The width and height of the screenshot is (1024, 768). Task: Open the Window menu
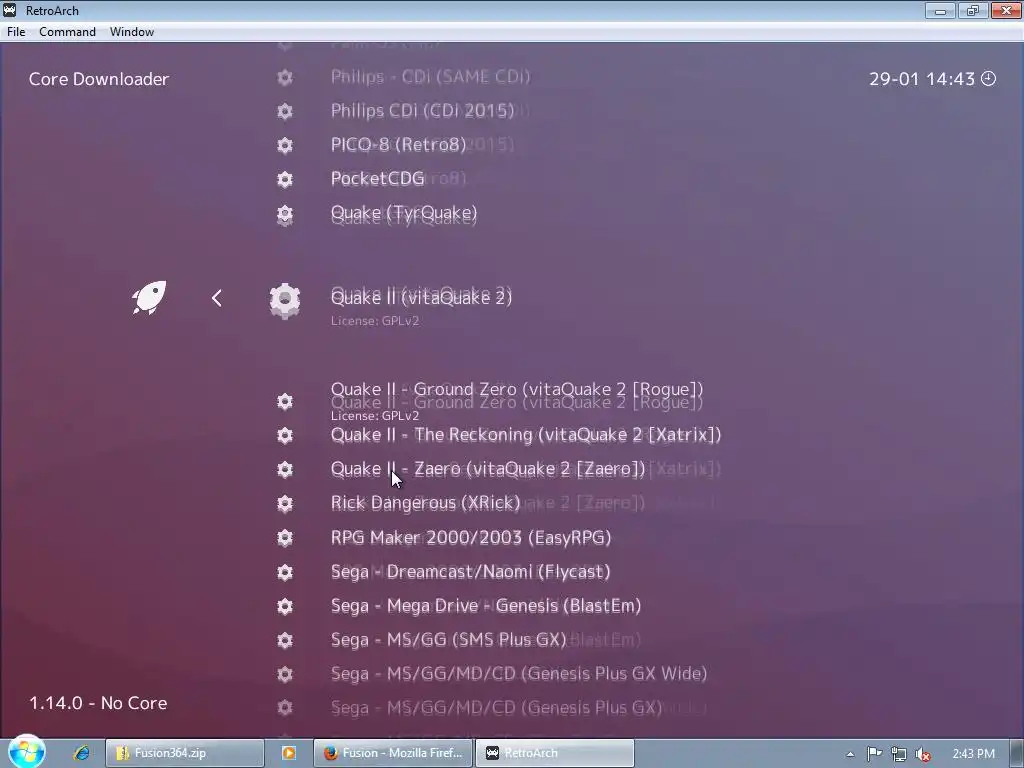131,31
